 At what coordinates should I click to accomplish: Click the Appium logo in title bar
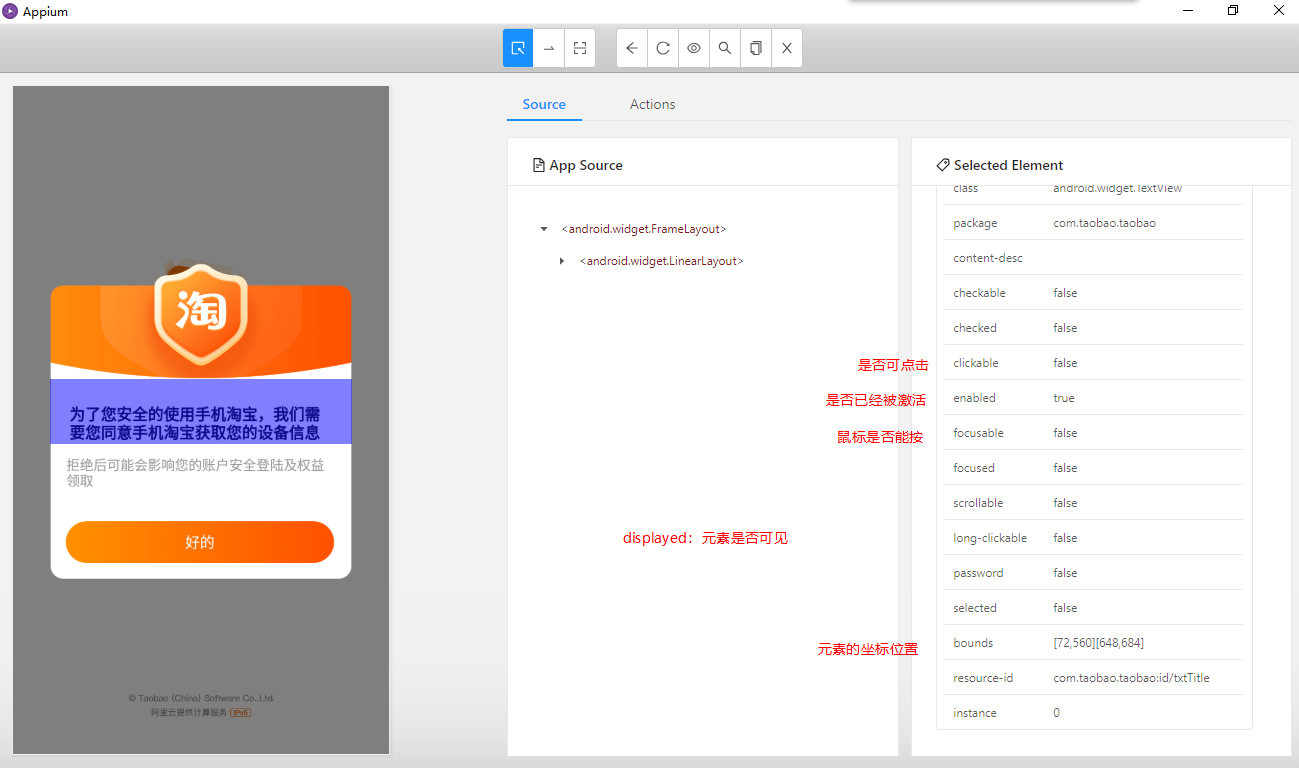[11, 11]
